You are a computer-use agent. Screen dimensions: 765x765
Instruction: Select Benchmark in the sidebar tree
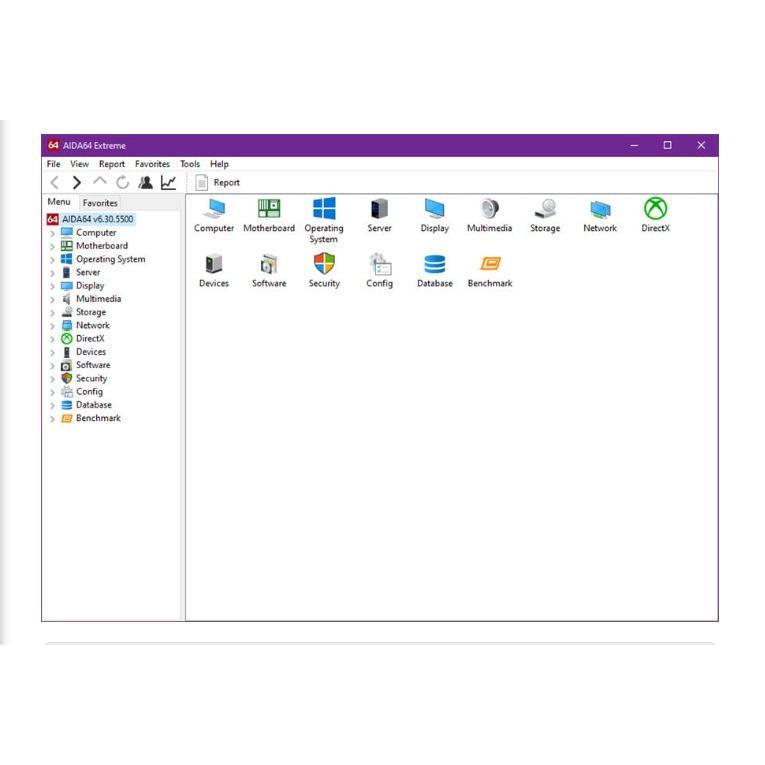99,418
